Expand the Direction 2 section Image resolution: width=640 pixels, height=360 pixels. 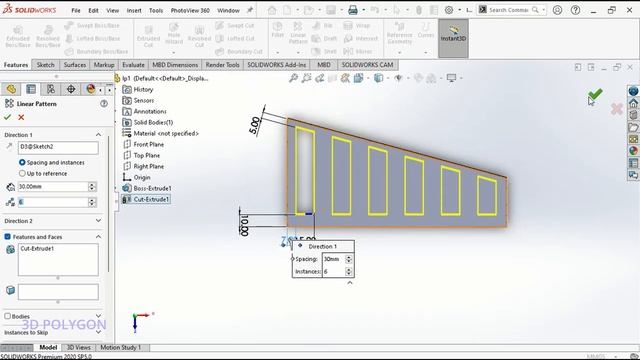(98, 221)
